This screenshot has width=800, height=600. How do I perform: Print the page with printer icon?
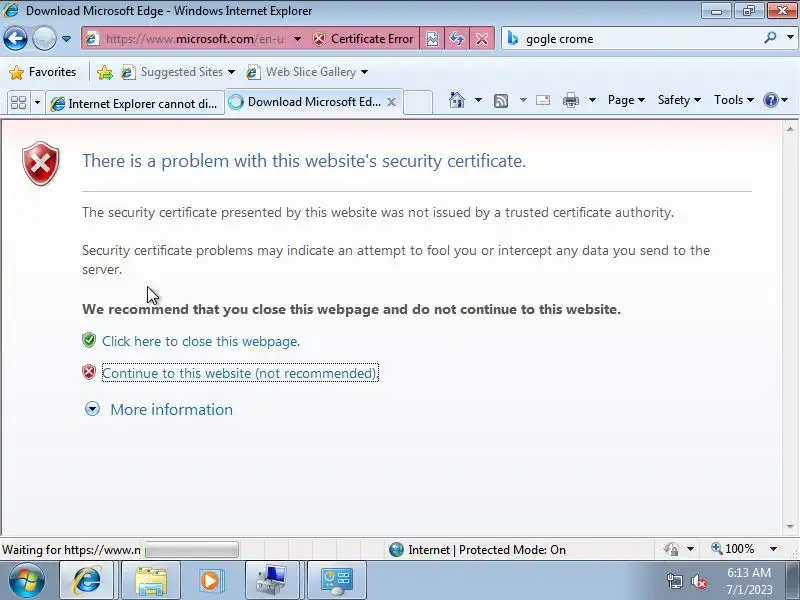pyautogui.click(x=570, y=100)
